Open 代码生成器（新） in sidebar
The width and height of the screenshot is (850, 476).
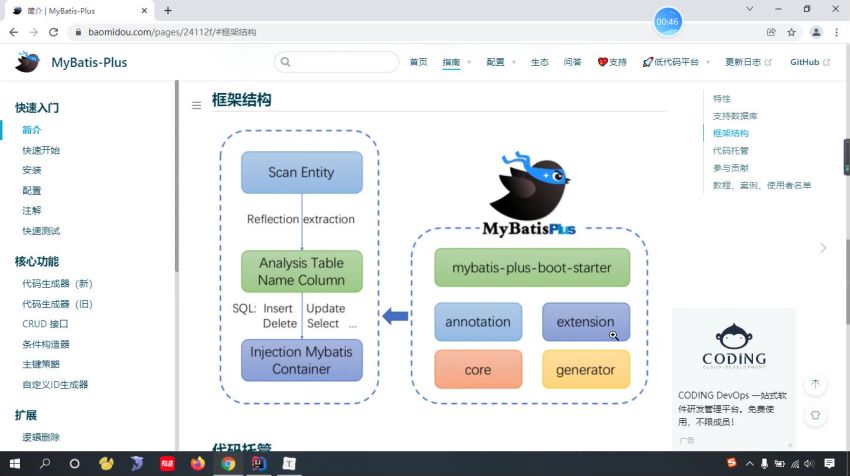pos(57,284)
